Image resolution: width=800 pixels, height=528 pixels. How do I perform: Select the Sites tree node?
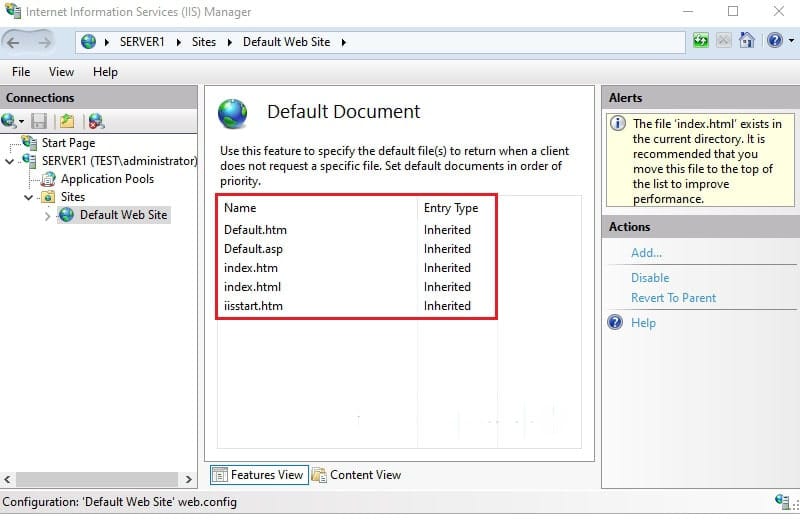coord(73,197)
